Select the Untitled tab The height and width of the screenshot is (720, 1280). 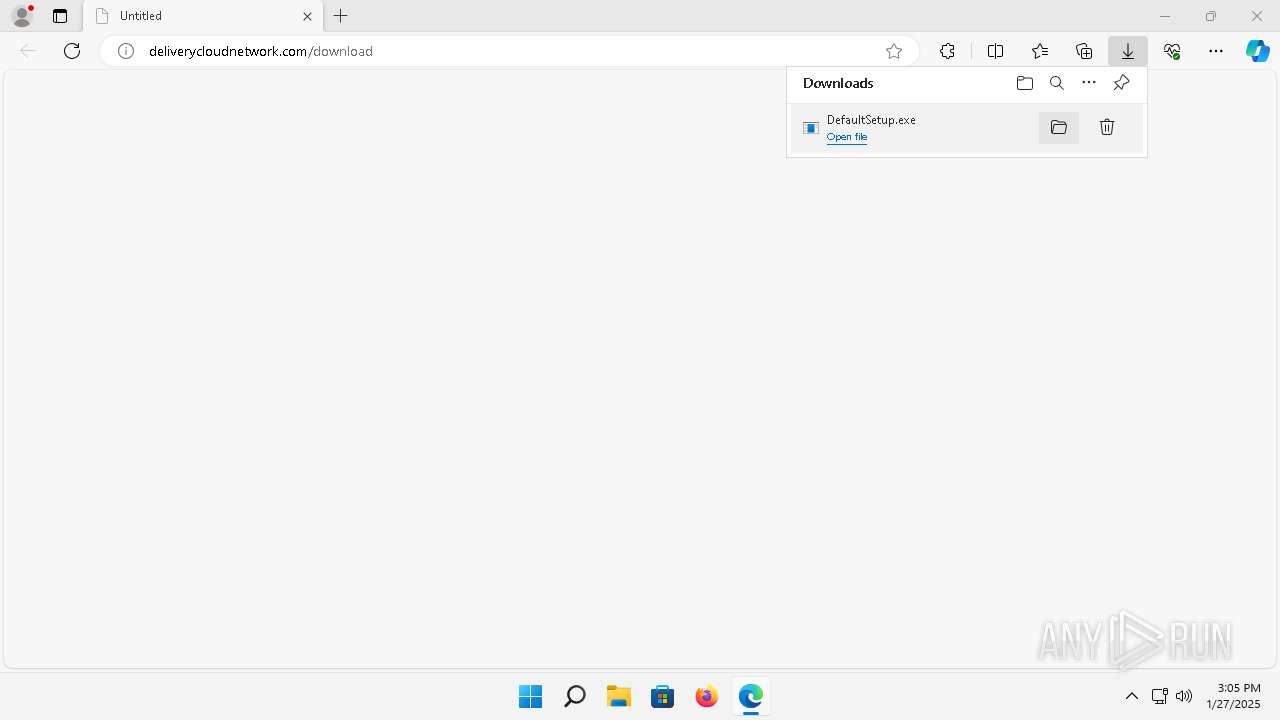203,16
